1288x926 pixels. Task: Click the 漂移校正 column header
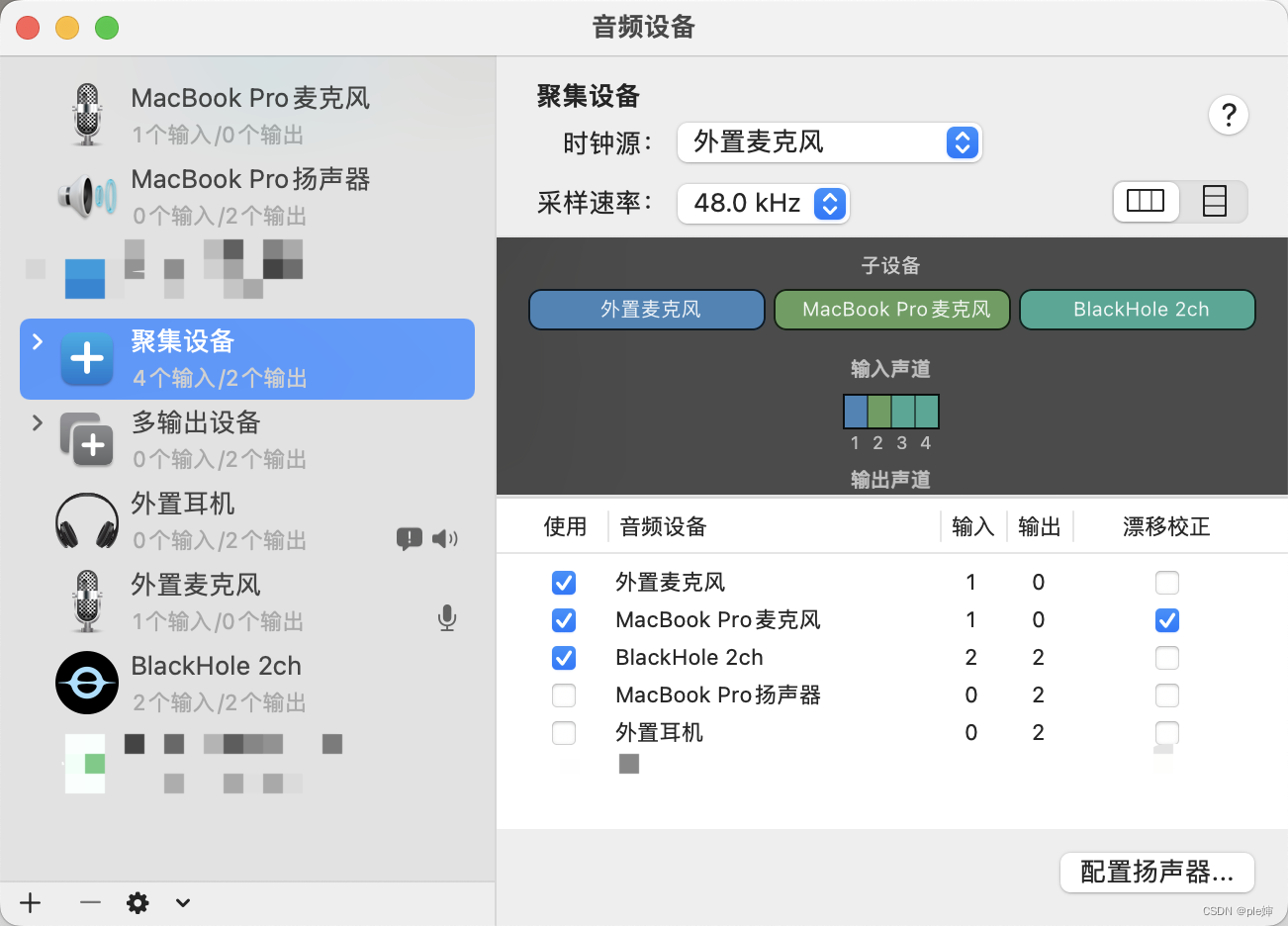[1167, 526]
